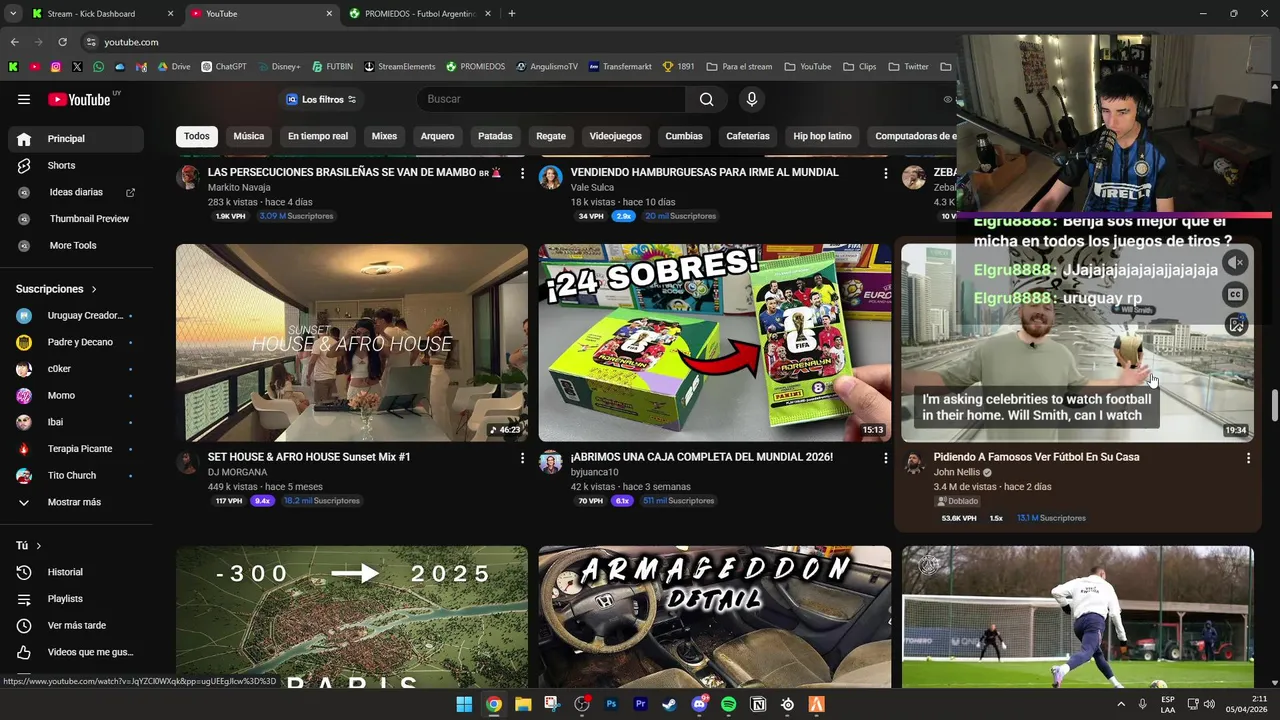Select the Cumbias filter chip

tap(684, 136)
